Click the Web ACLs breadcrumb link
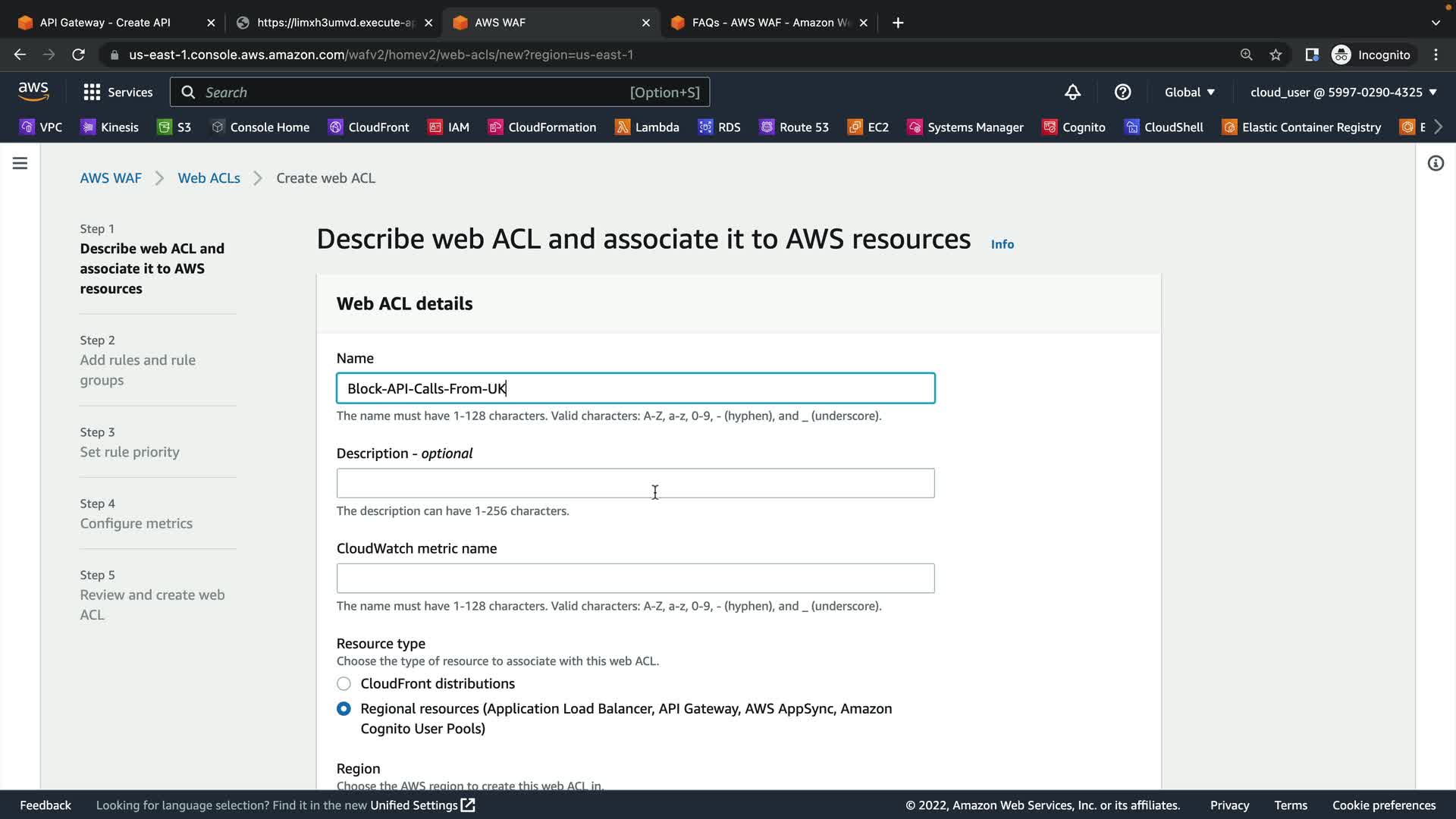 209,178
